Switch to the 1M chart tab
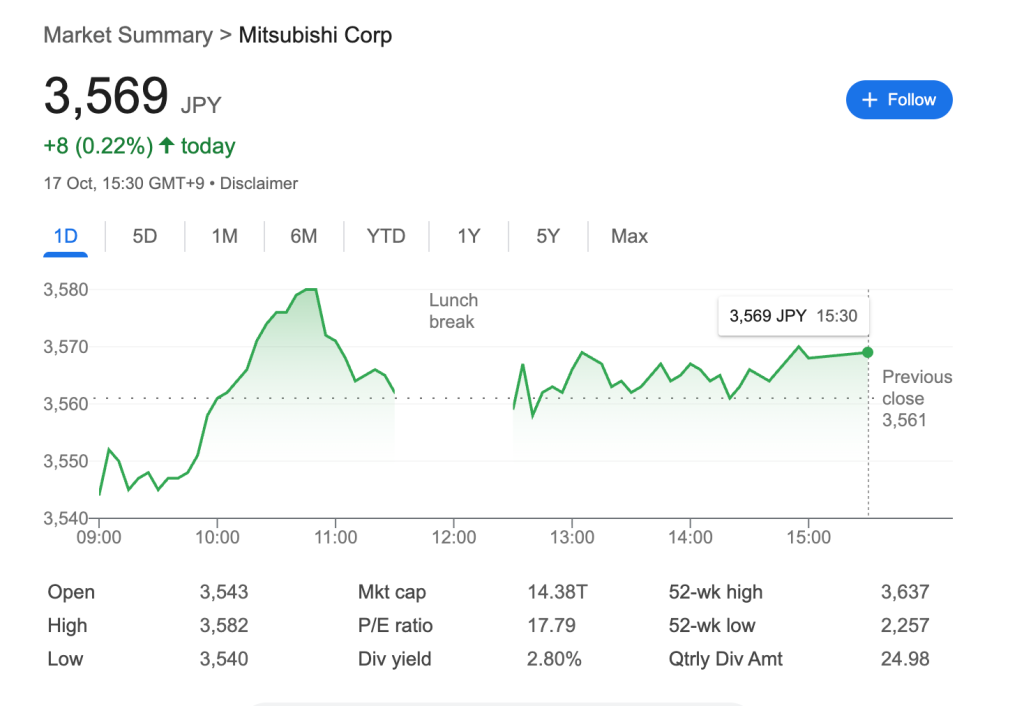This screenshot has height=706, width=1024. (x=224, y=237)
